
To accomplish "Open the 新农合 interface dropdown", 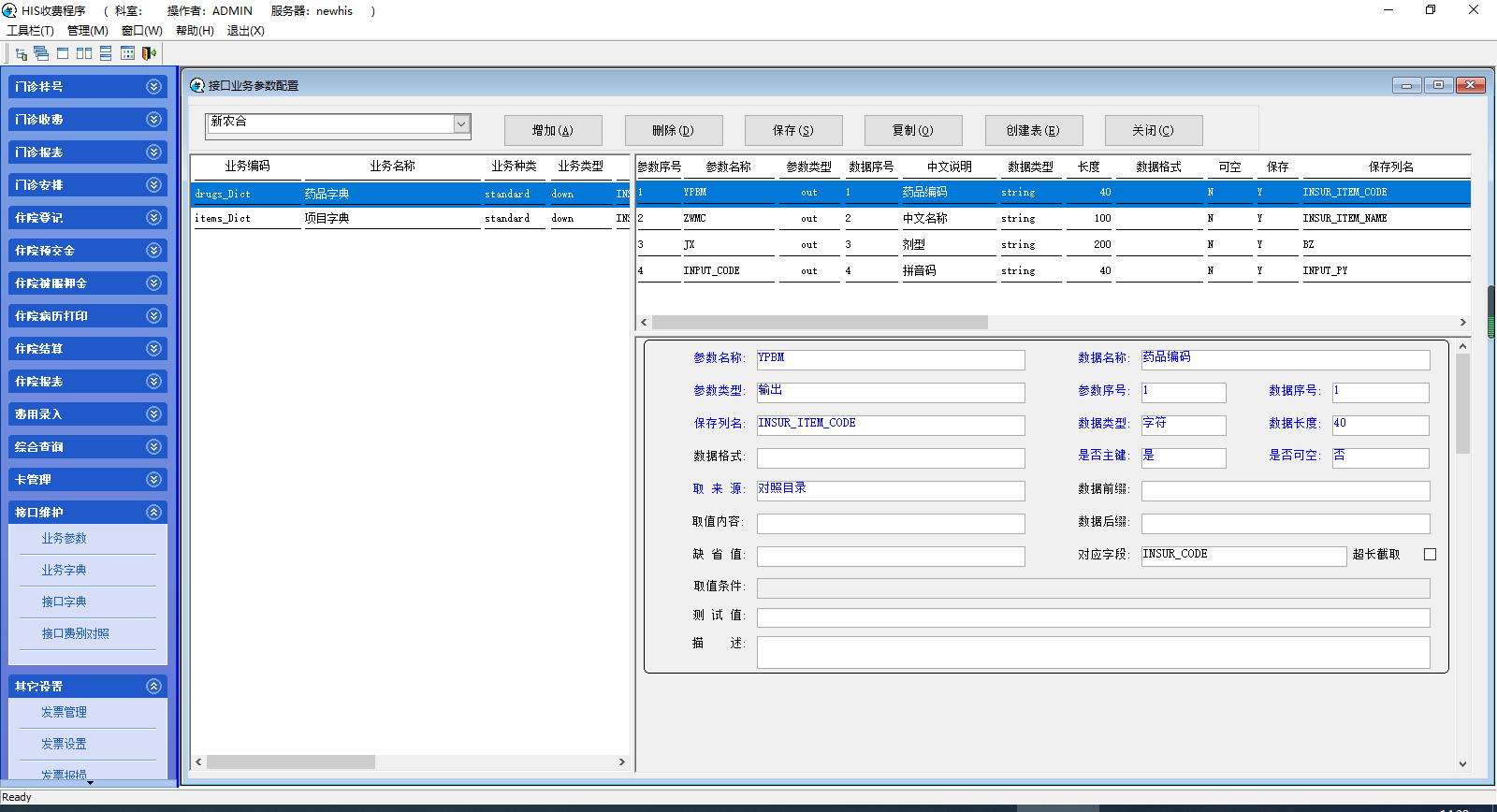I will point(461,123).
